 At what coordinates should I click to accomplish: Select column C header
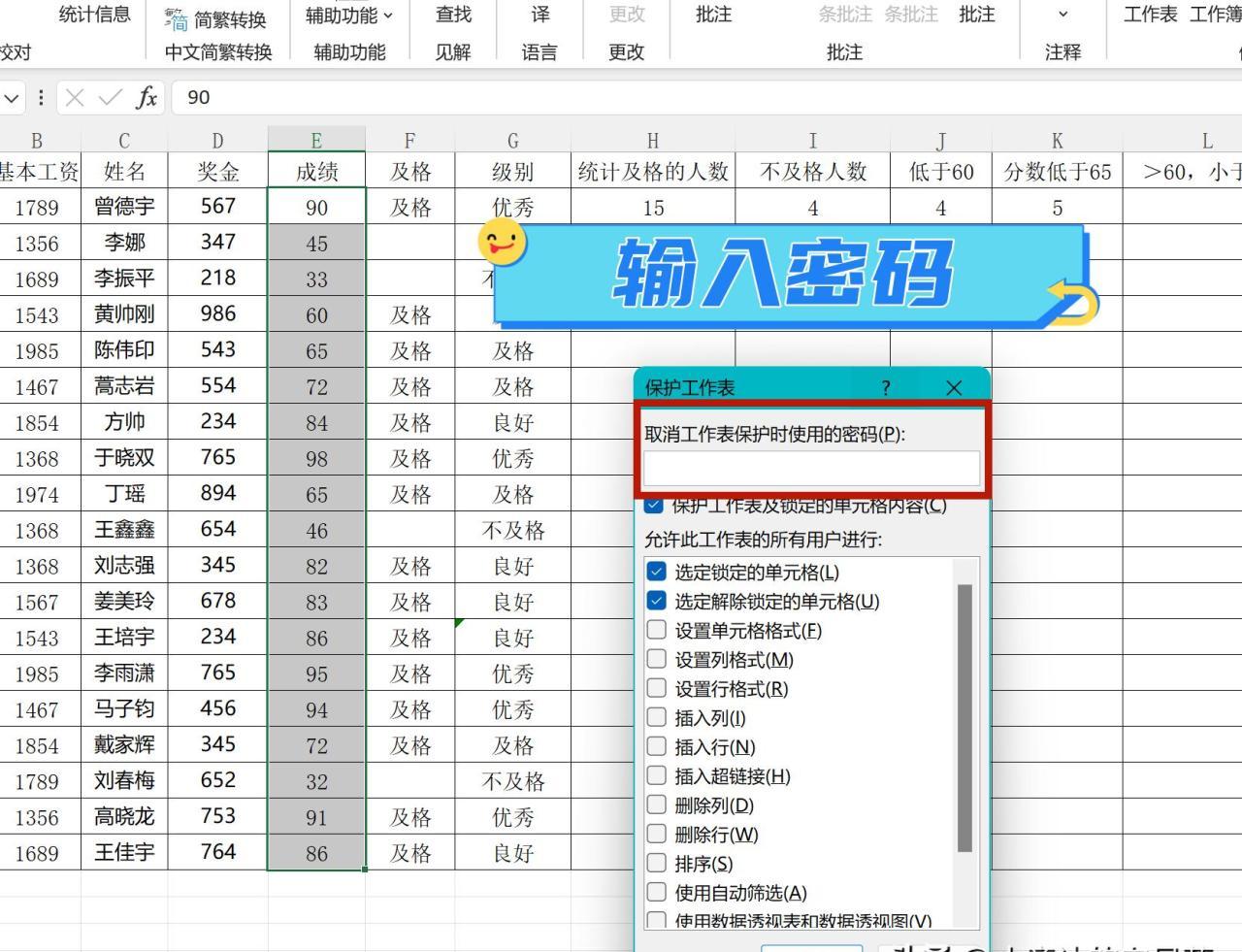pos(124,141)
